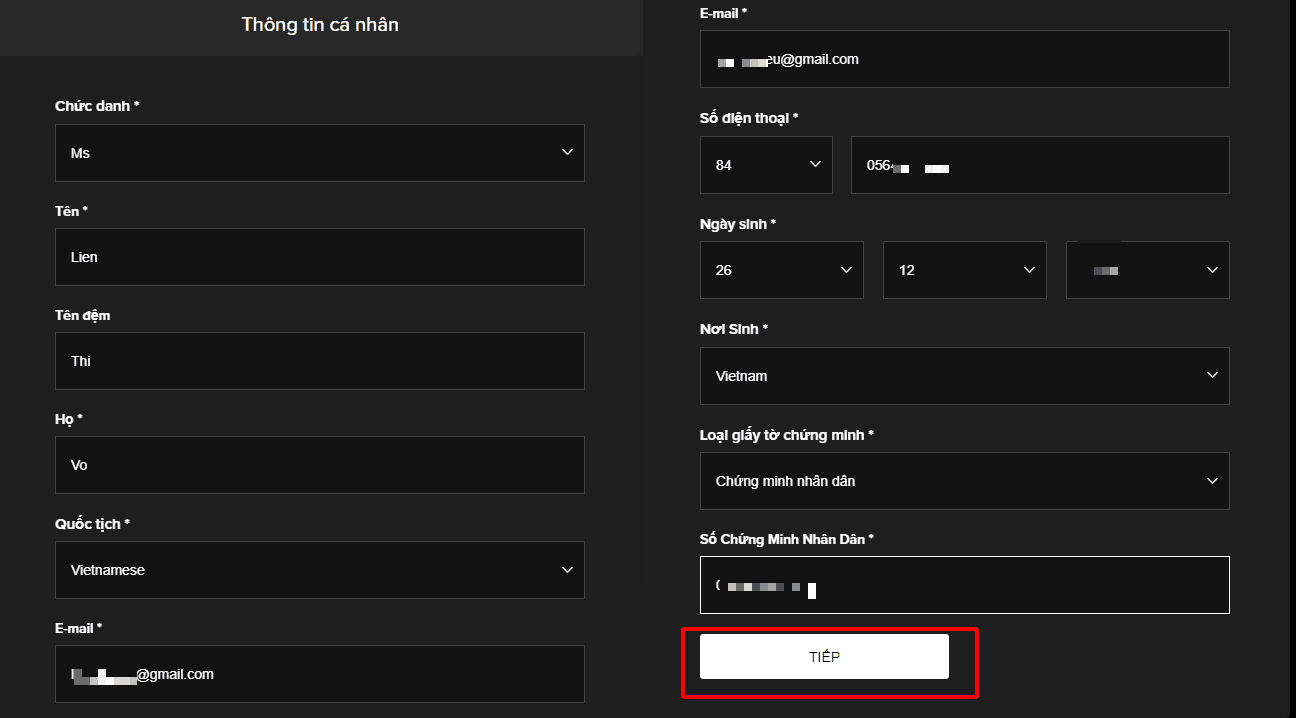Open the Nơi sinh dropdown showing Vietnam
This screenshot has height=718, width=1296.
(x=965, y=376)
